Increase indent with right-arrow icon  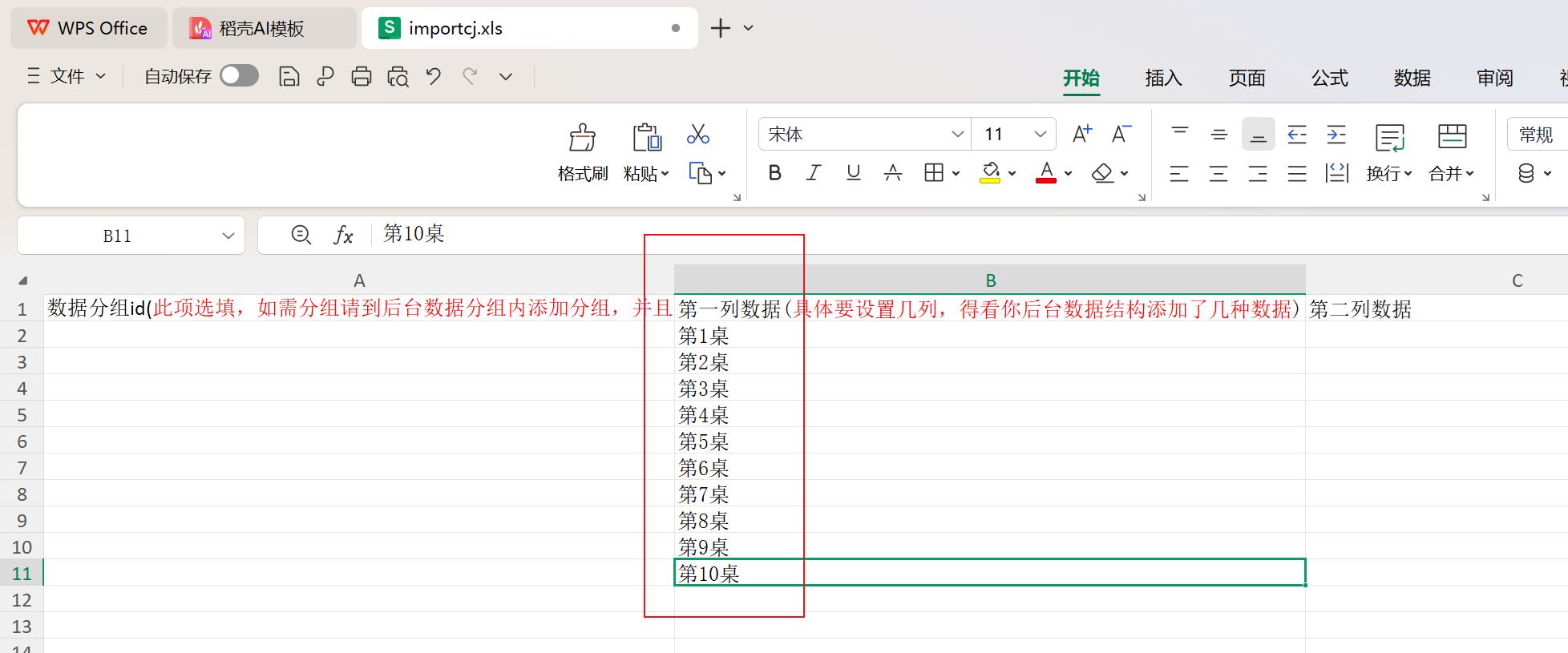pos(1336,134)
